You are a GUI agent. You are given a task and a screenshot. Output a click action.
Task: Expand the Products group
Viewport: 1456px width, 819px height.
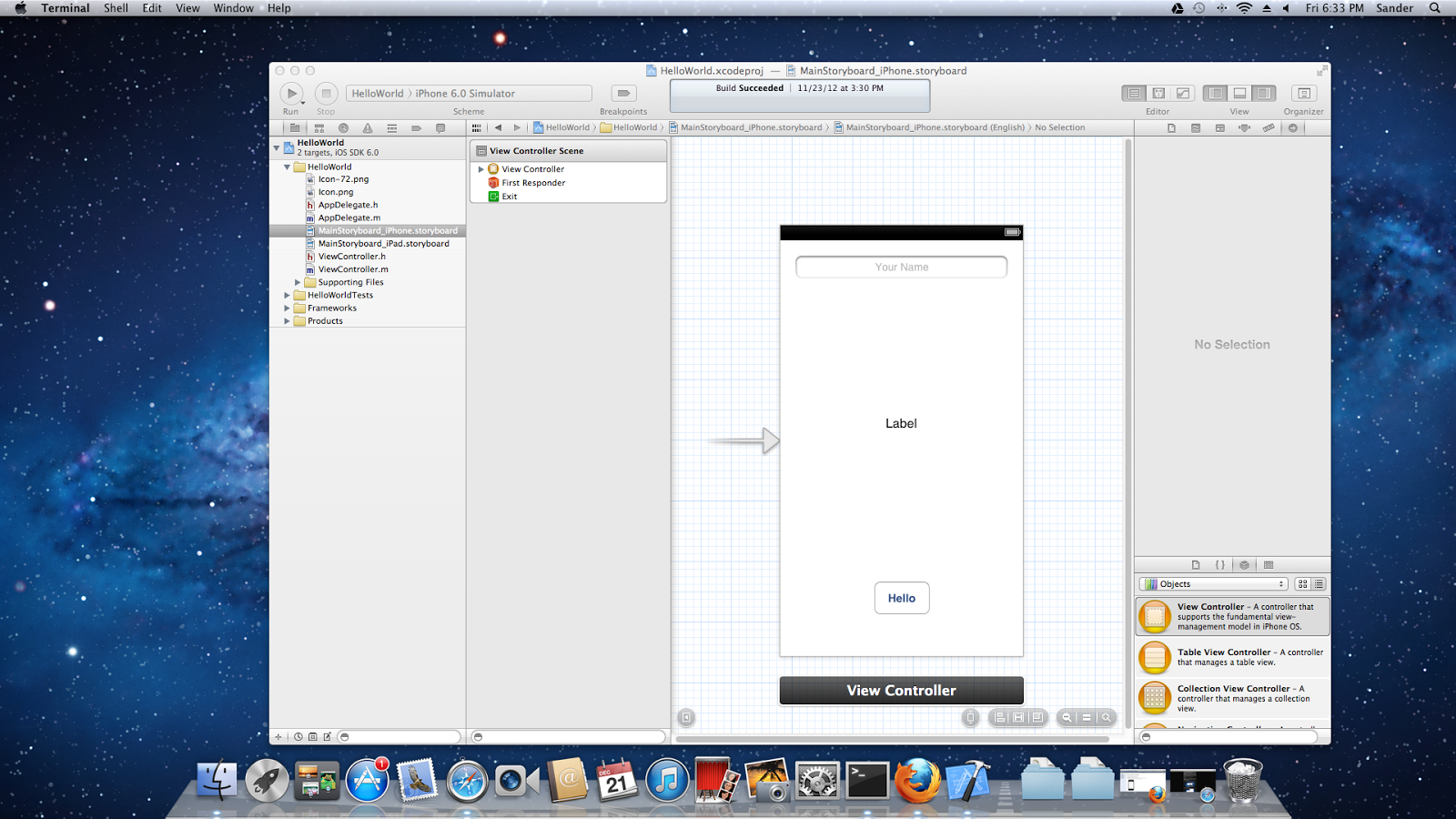pyautogui.click(x=287, y=320)
